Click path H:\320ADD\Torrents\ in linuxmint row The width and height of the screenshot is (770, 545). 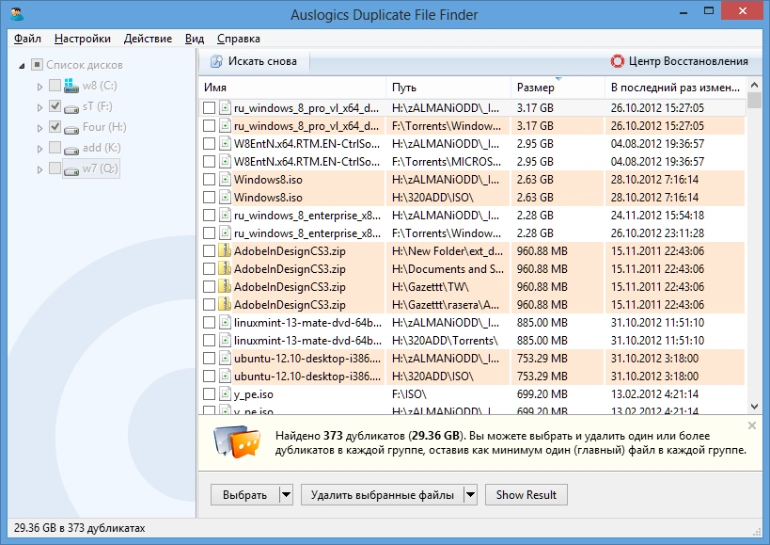(444, 340)
